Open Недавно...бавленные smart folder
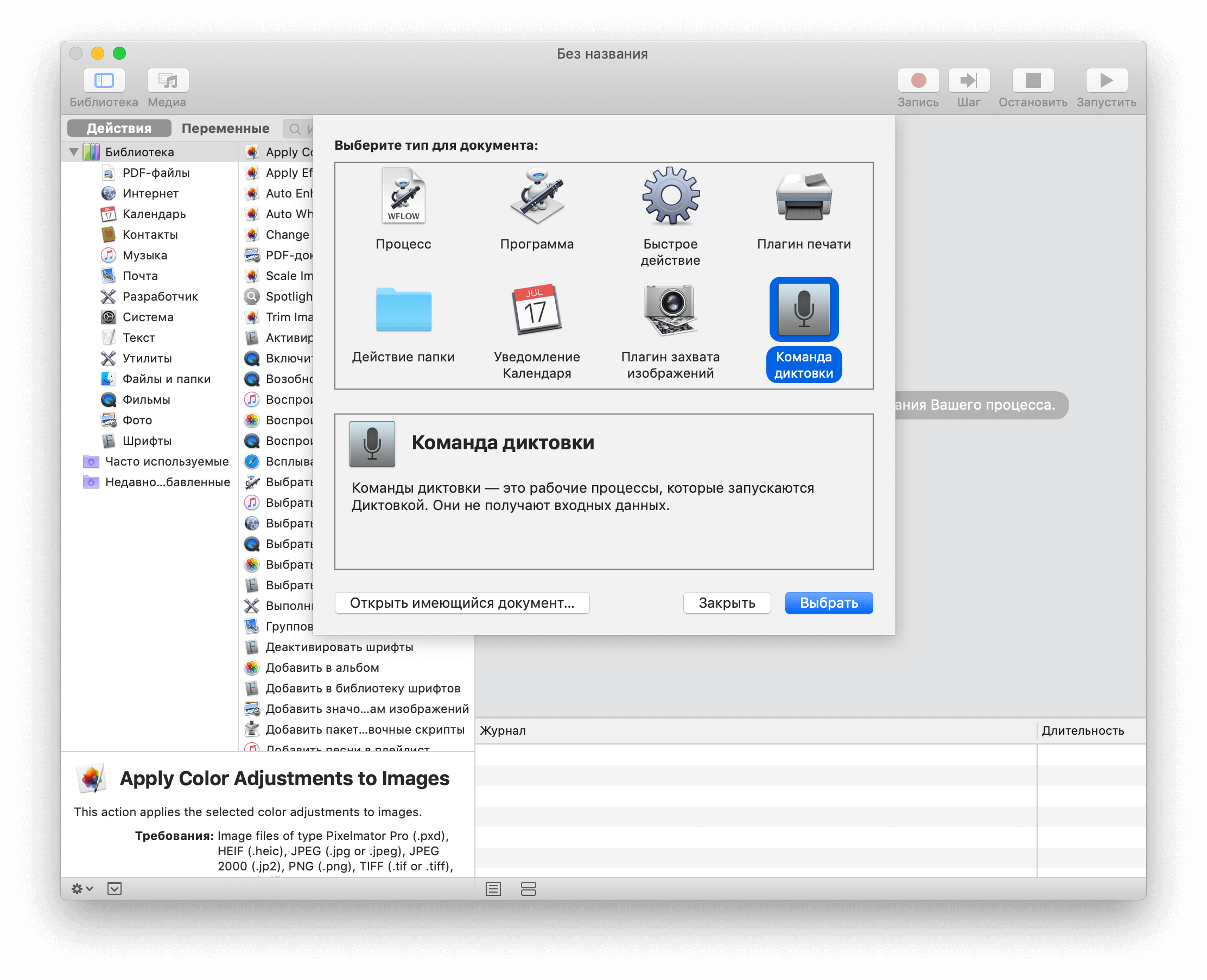This screenshot has height=980, width=1207. click(x=149, y=482)
